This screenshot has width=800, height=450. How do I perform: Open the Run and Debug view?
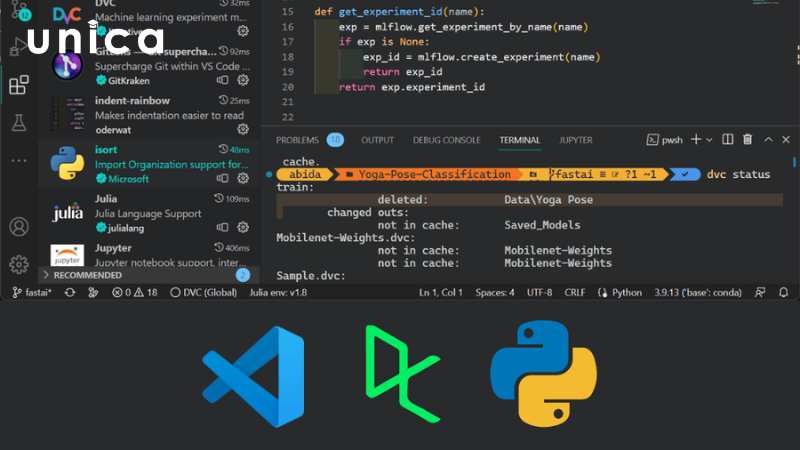(x=17, y=47)
